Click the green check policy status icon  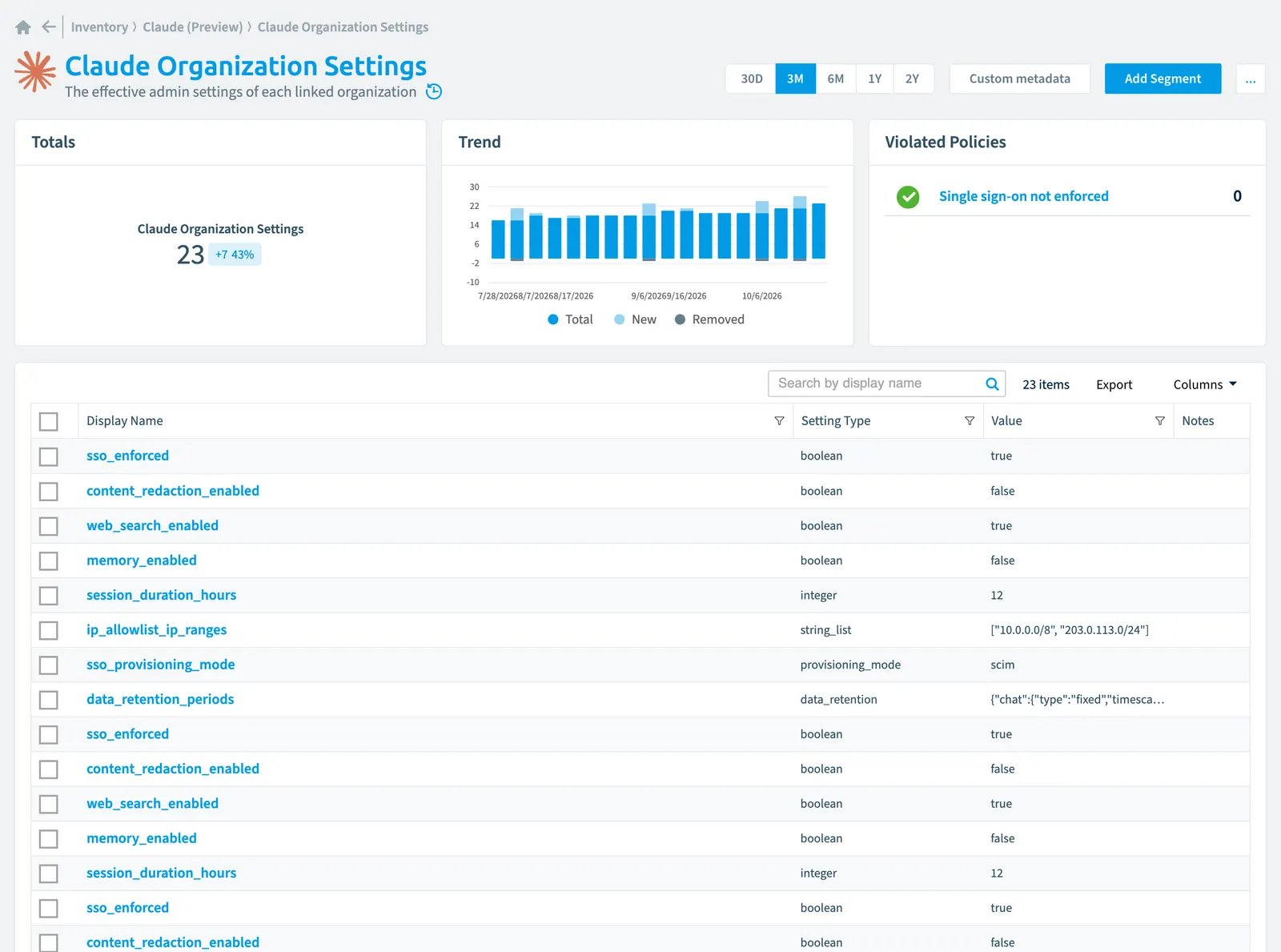(x=908, y=197)
